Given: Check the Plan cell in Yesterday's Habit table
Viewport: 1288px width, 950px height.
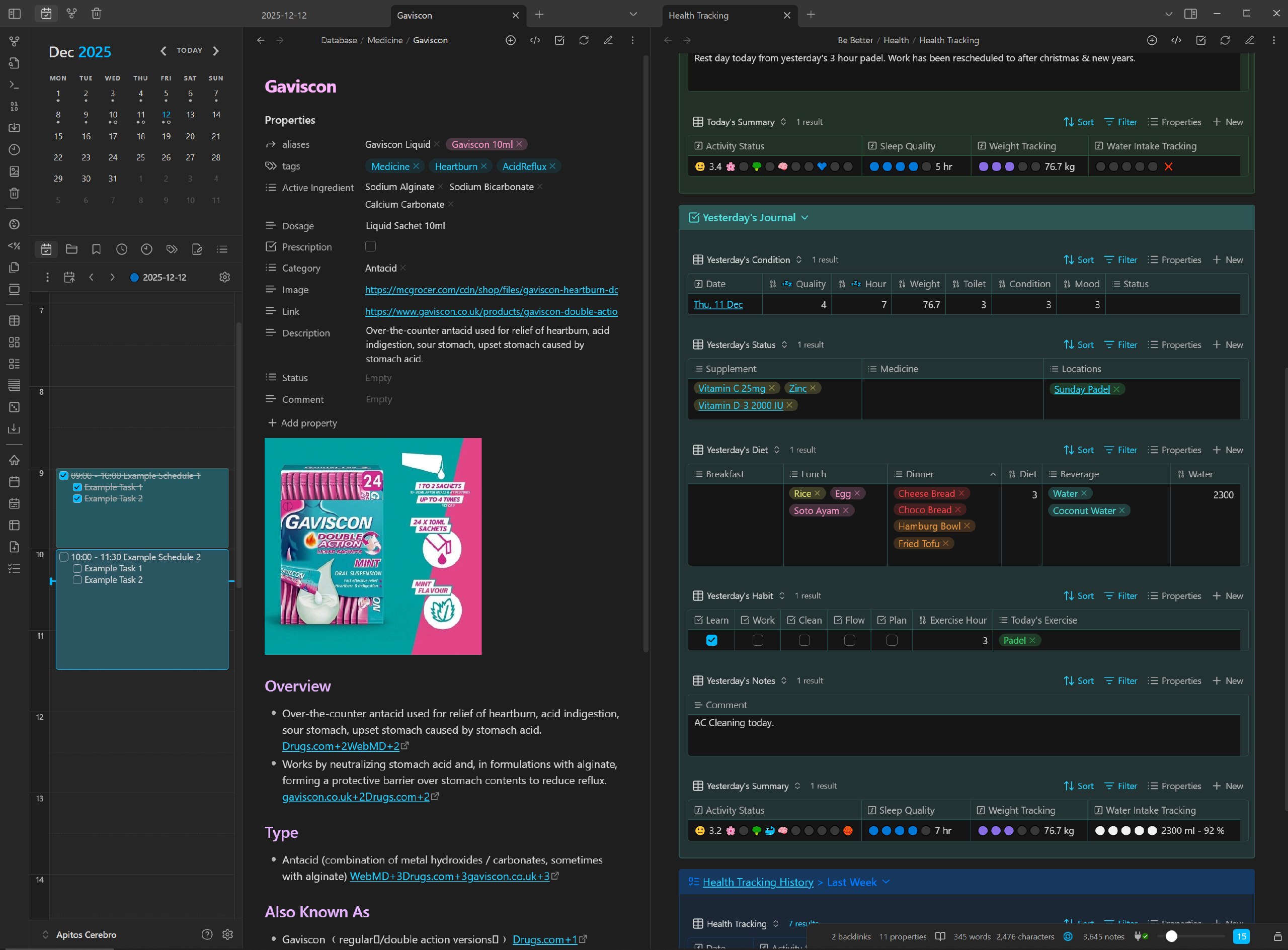Looking at the screenshot, I should tap(892, 640).
